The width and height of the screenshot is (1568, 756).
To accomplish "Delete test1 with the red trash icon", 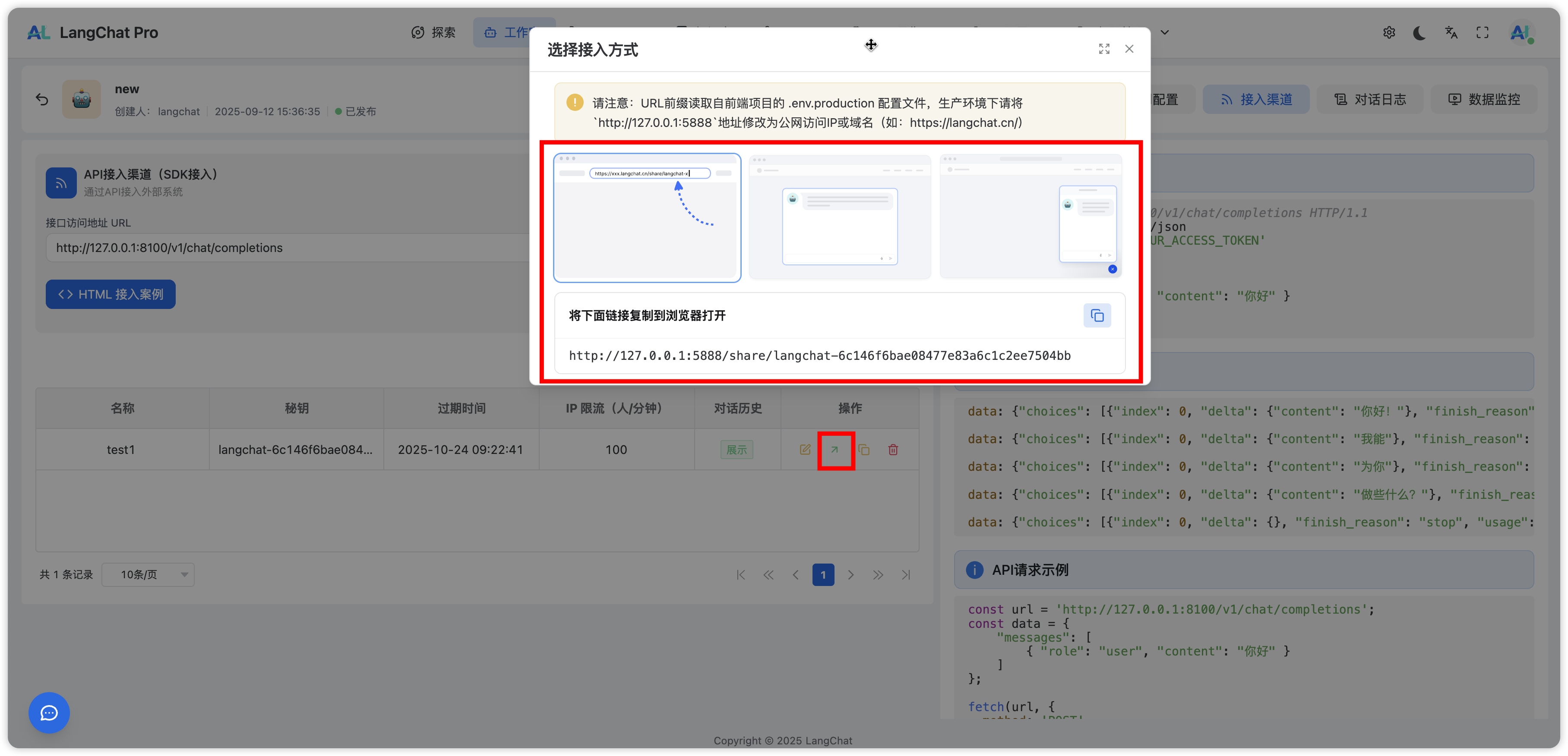I will [x=893, y=450].
